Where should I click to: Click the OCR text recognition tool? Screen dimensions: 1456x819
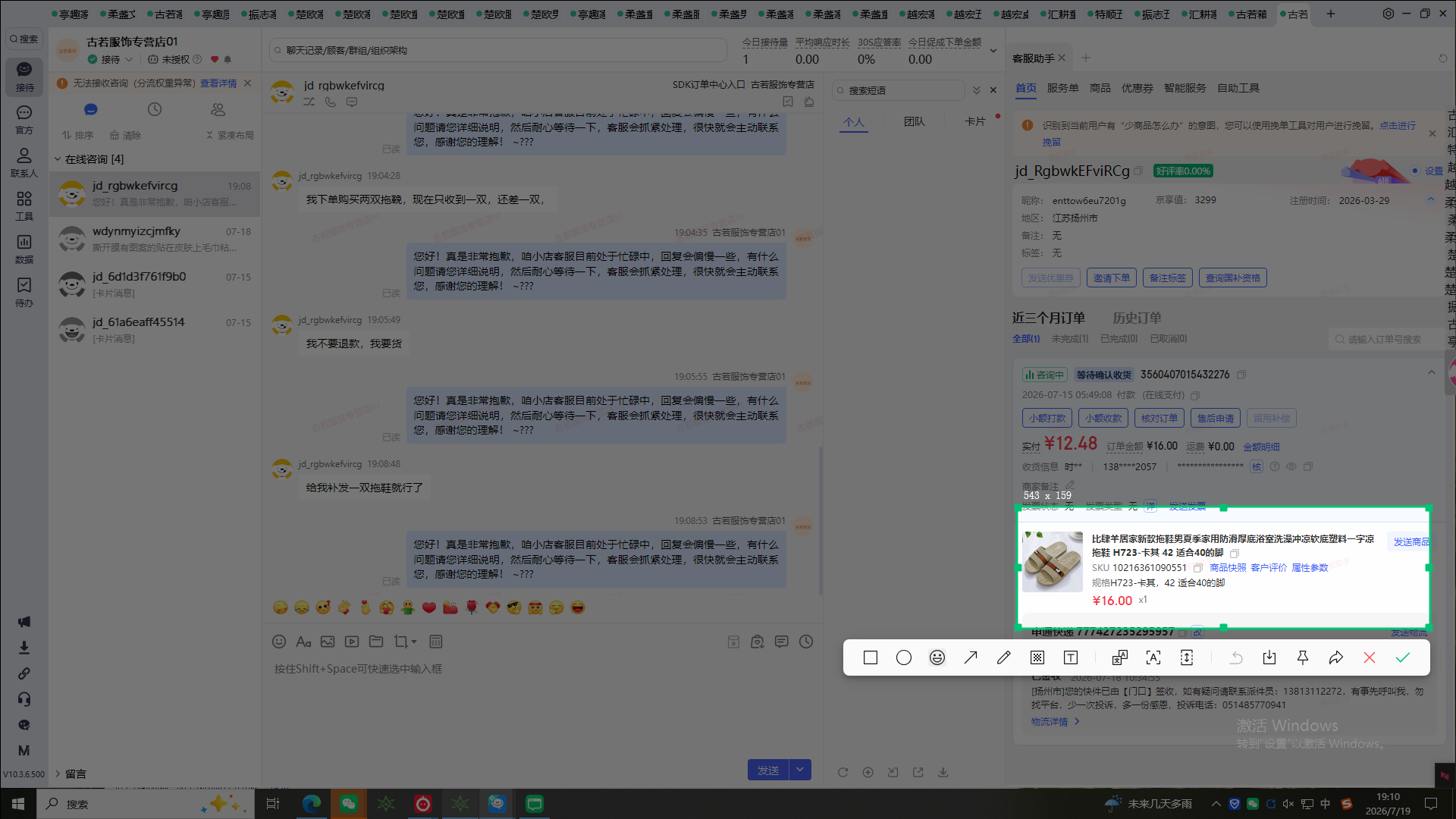(x=1153, y=657)
